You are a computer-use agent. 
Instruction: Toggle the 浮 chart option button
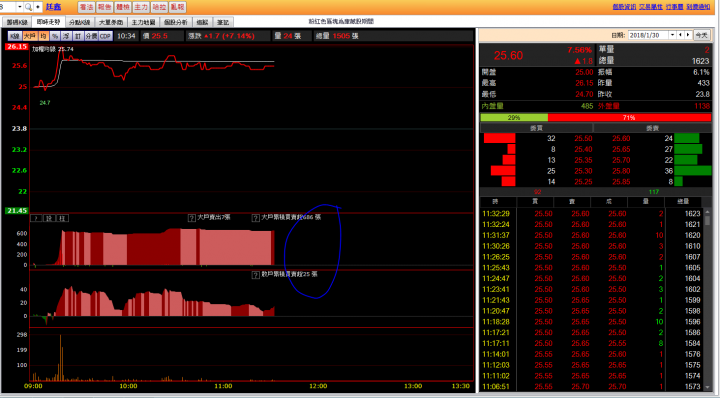coord(67,36)
